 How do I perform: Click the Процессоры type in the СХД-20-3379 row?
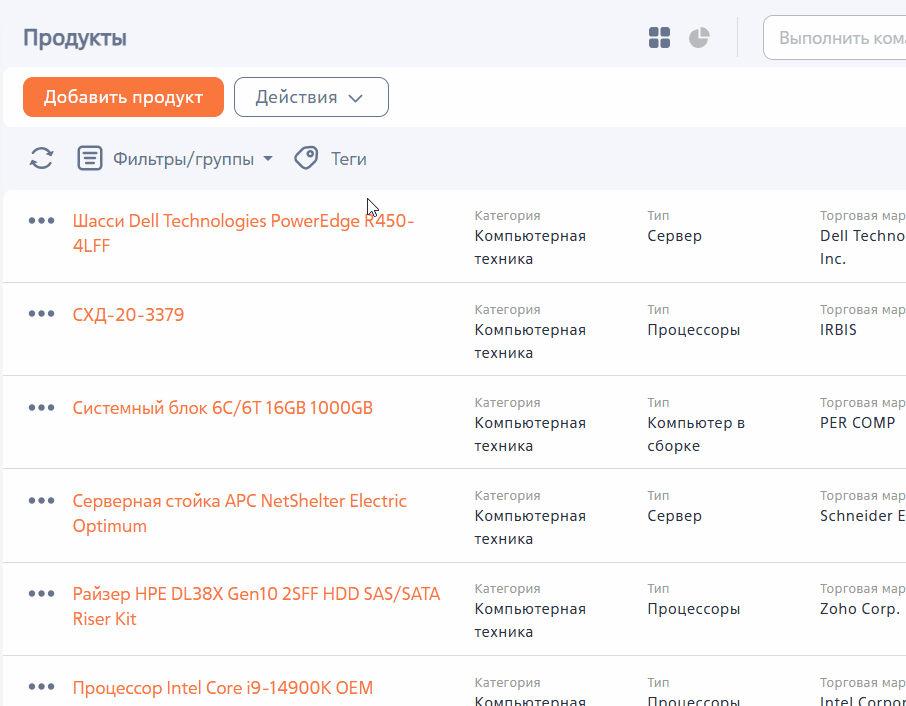[693, 330]
